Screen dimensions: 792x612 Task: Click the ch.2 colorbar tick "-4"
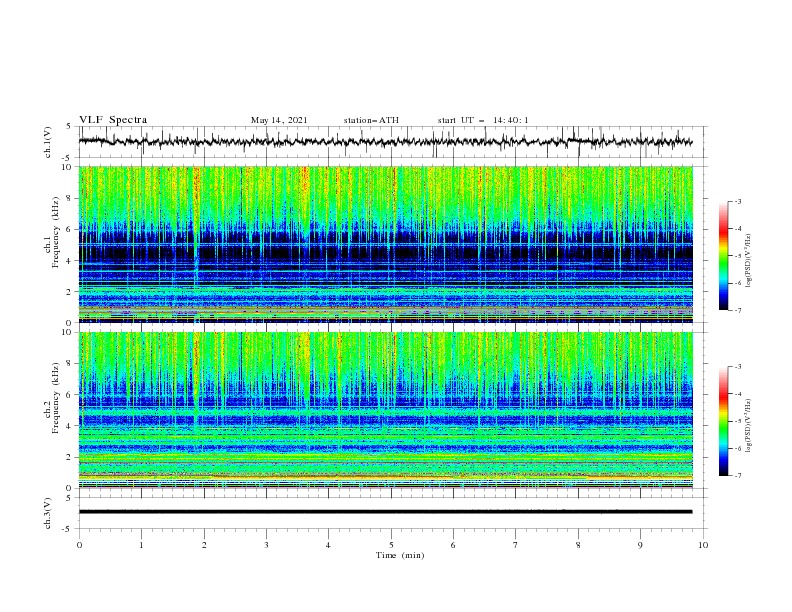point(737,394)
